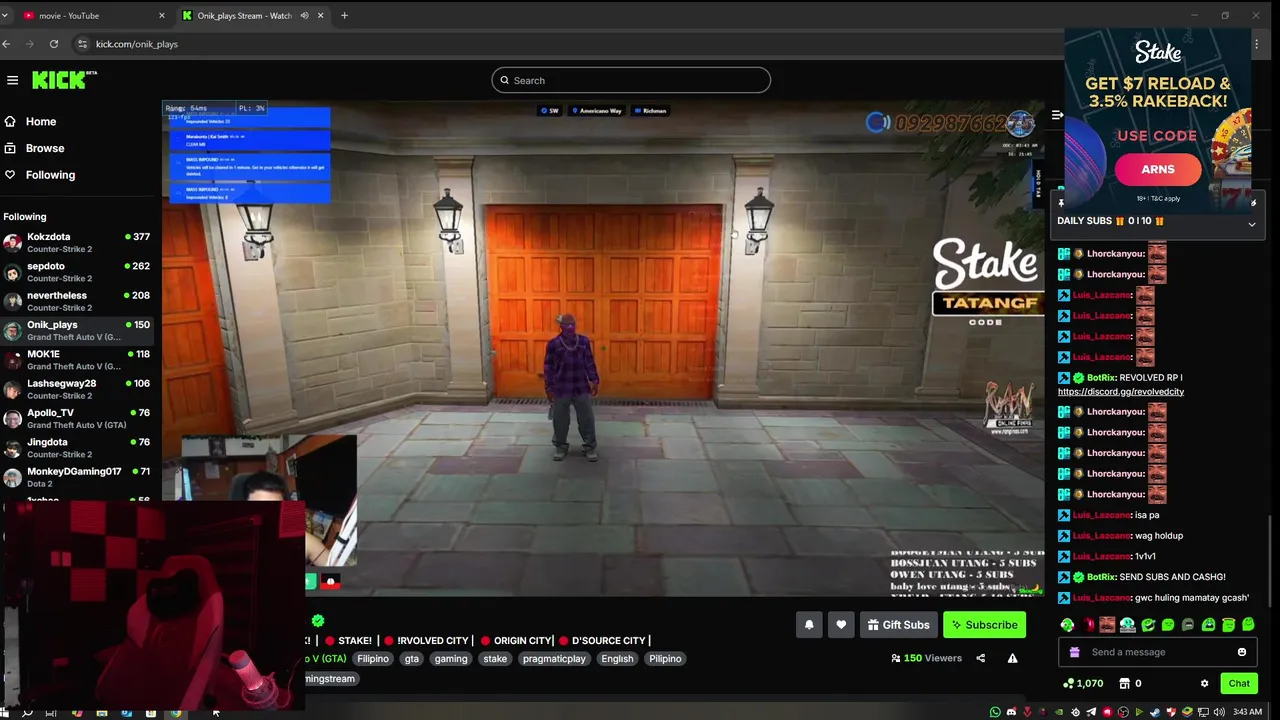The width and height of the screenshot is (1280, 720).
Task: Click the 1,070 channel points icon
Action: (1068, 684)
